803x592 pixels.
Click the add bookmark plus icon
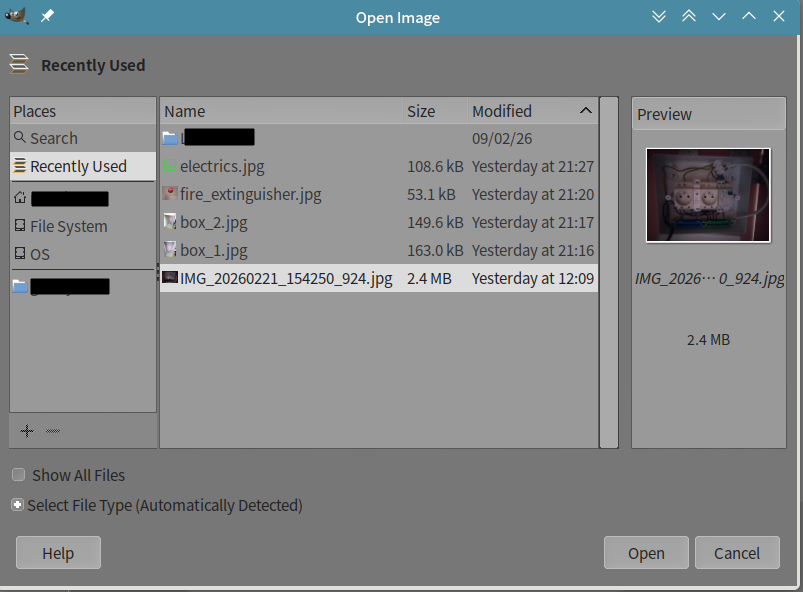pyautogui.click(x=27, y=431)
